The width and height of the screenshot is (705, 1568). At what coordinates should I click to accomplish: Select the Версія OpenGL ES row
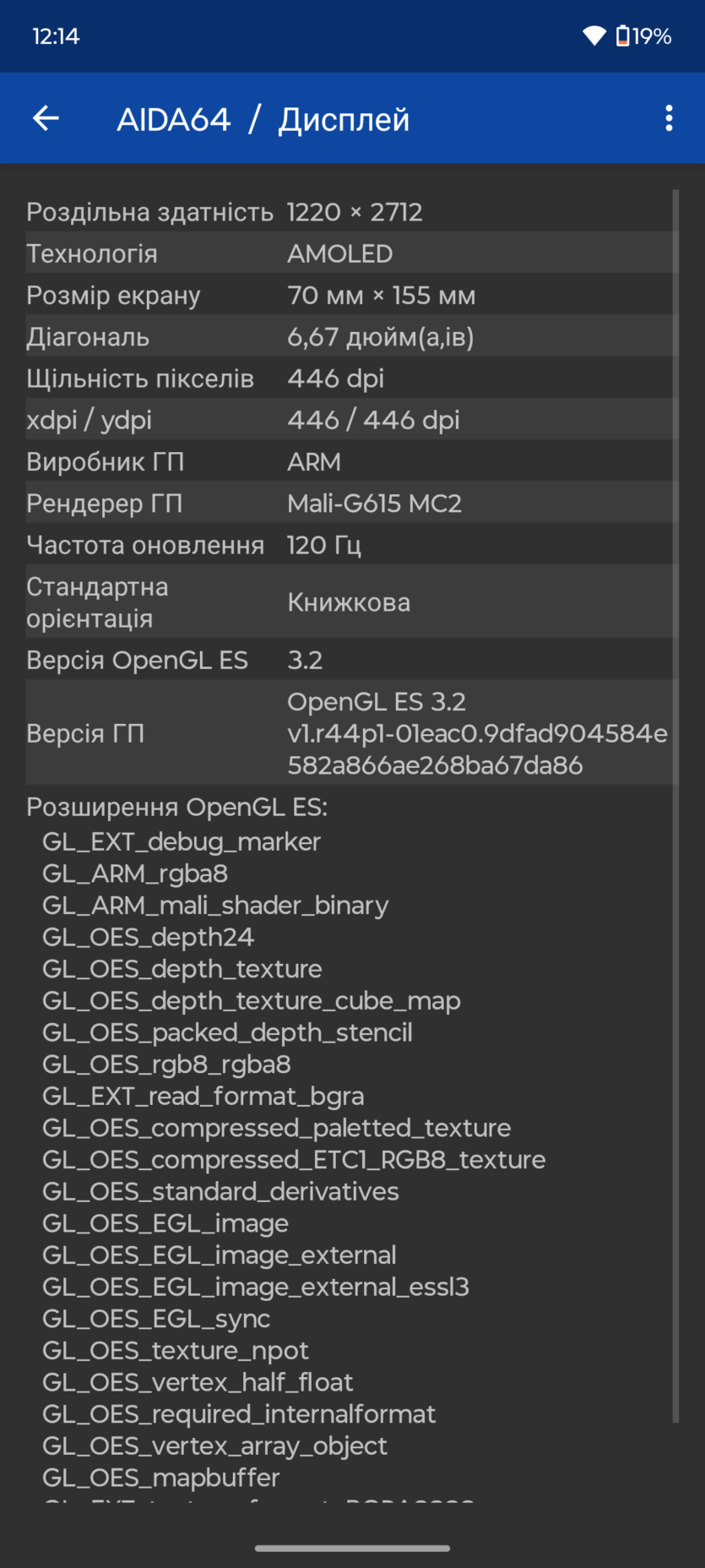pos(351,660)
